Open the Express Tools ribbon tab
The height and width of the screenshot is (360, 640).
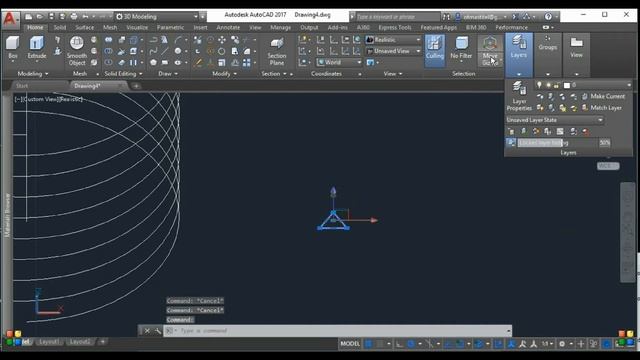click(395, 27)
